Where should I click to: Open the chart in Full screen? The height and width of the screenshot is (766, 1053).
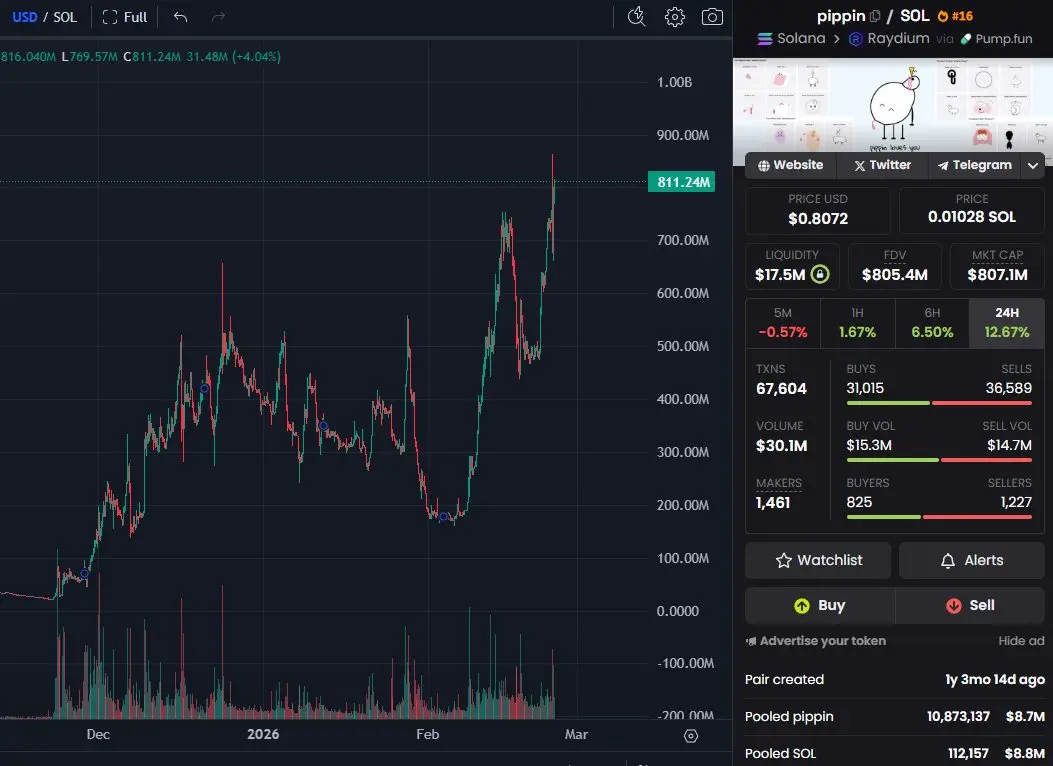125,17
